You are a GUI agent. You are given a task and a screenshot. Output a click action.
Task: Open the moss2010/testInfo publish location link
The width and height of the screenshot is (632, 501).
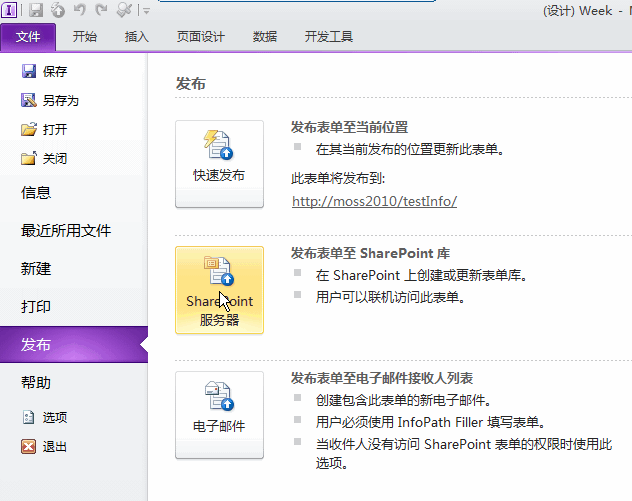tap(374, 201)
